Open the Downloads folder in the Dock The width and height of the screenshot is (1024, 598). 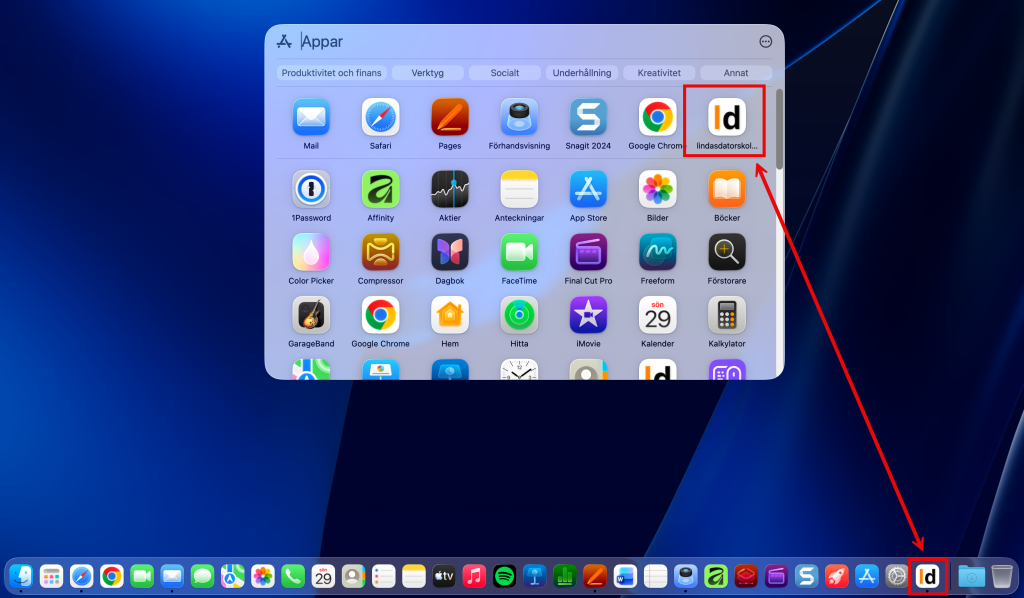[971, 576]
